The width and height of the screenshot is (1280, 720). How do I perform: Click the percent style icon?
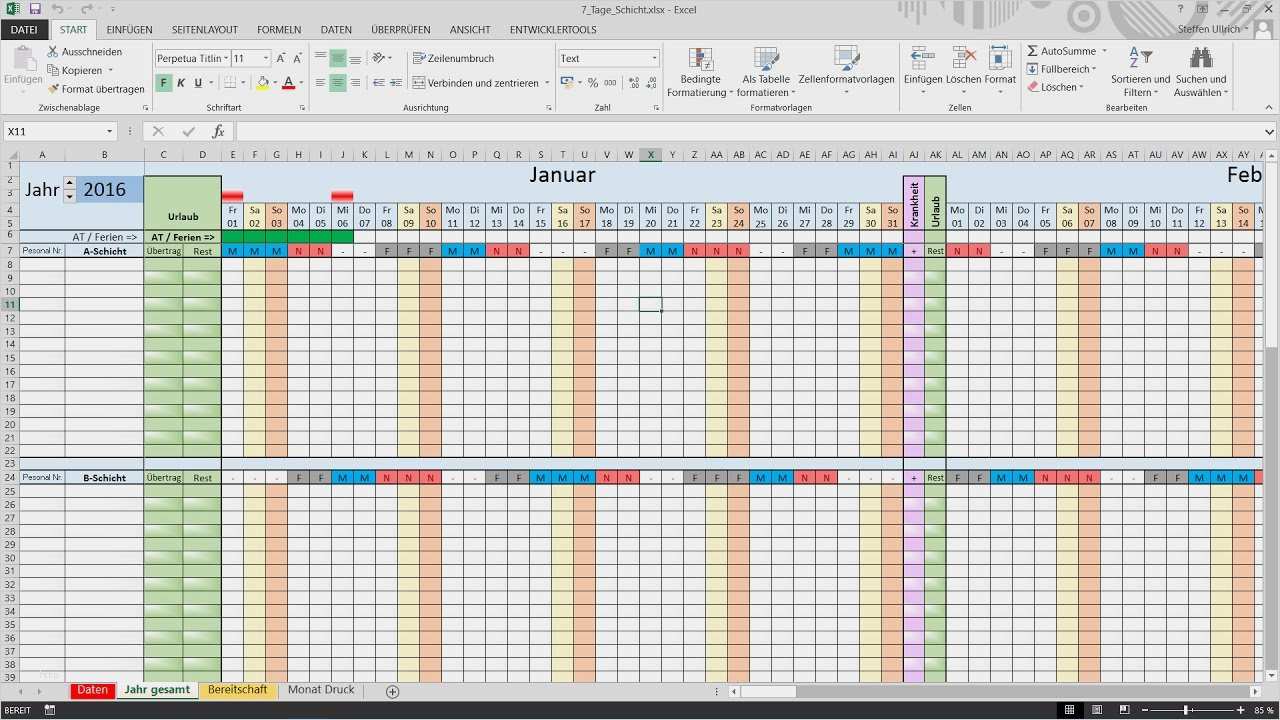tap(593, 83)
